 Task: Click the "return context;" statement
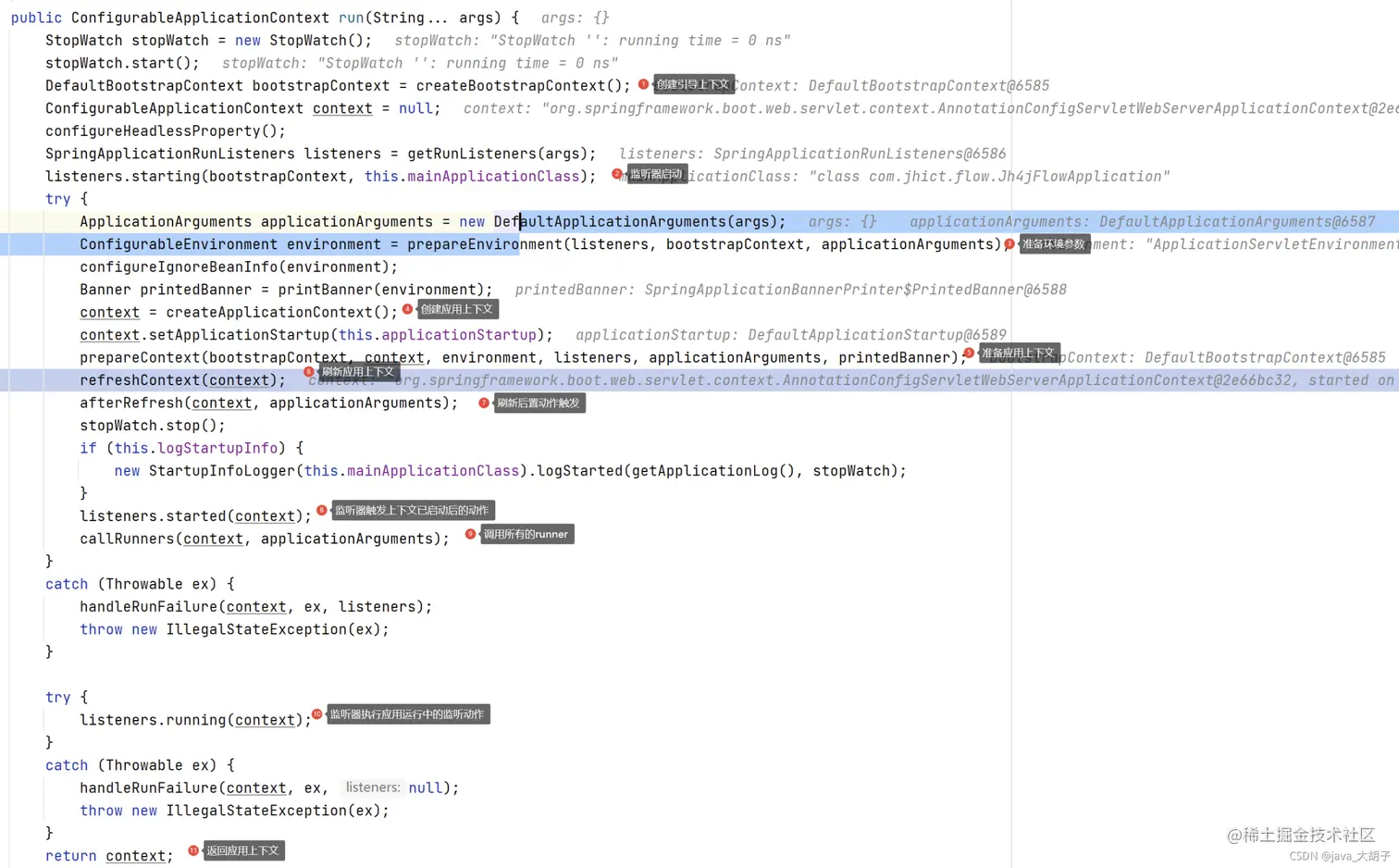(109, 857)
